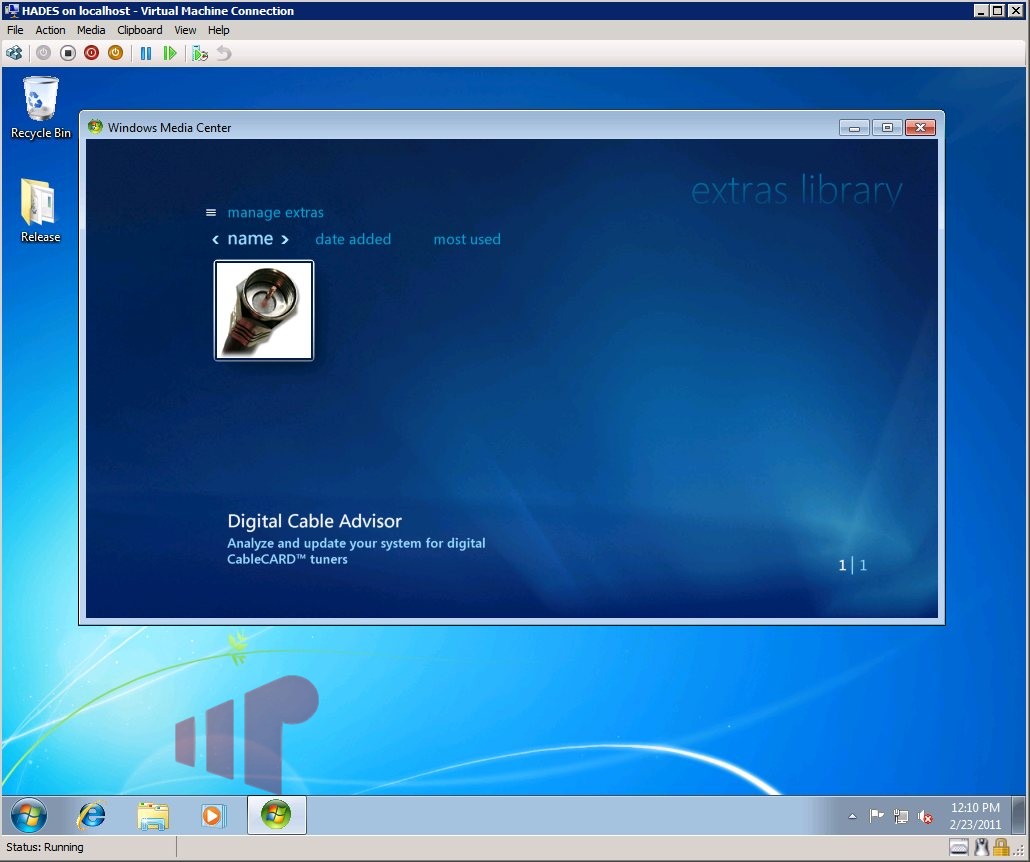Screen dimensions: 1030x862
Task: Click the Windows Media Center taskbar button
Action: (x=277, y=815)
